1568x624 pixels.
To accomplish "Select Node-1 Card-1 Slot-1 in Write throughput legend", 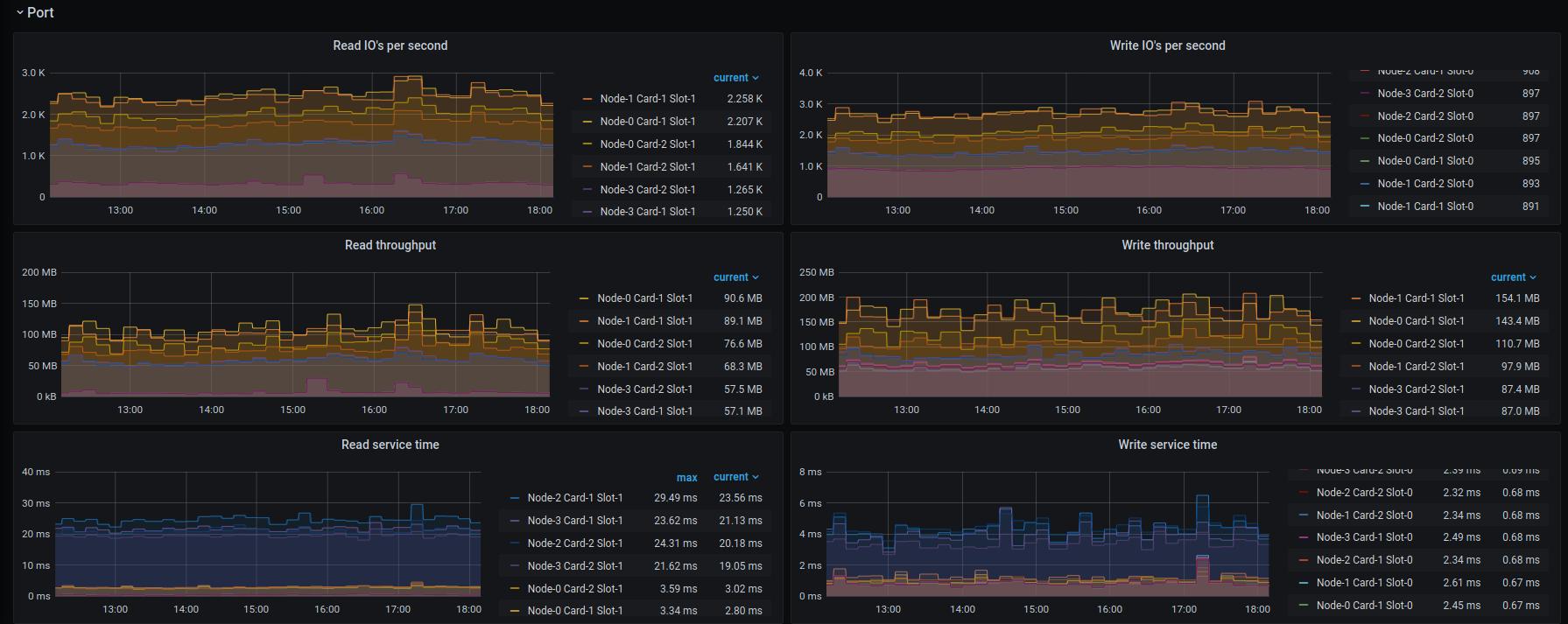I will click(1417, 298).
